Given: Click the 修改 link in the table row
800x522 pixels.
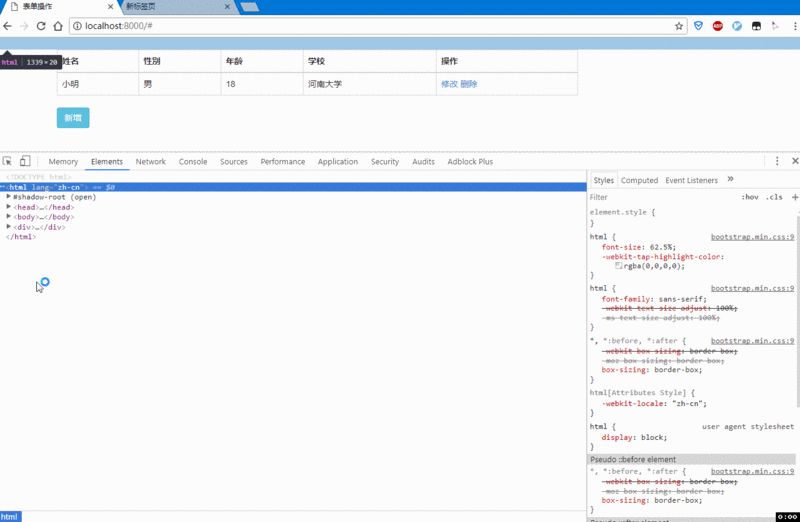Looking at the screenshot, I should [449, 84].
